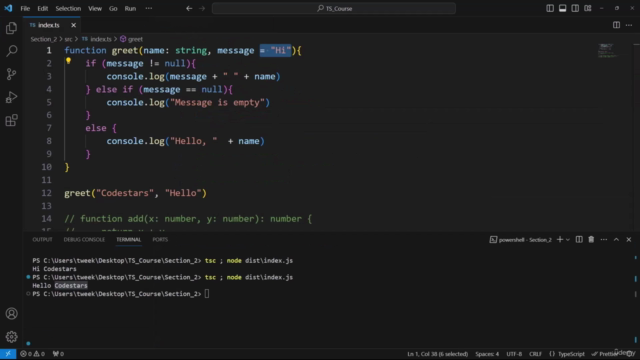The image size is (640, 360).
Task: Click the "Hello Codestars" terminal output
Action: coord(60,286)
